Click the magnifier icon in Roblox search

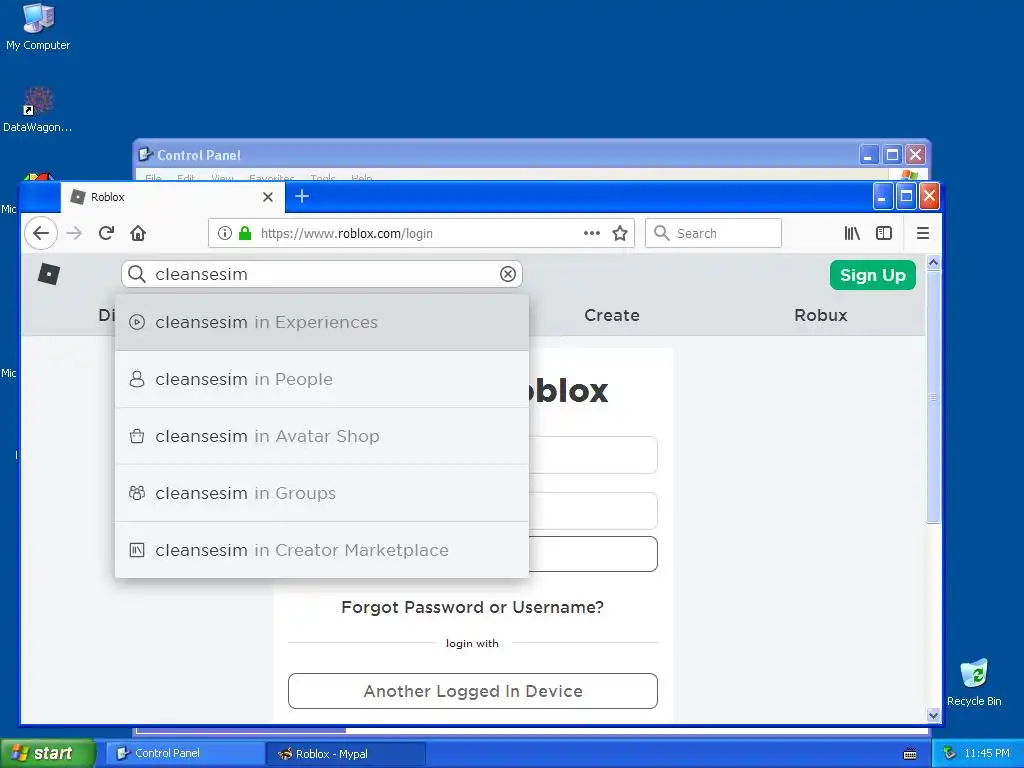pos(136,274)
